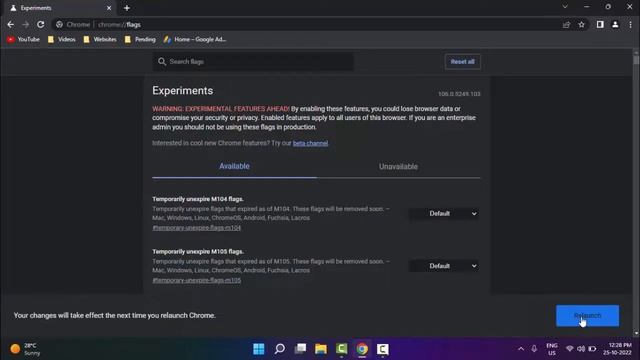Click the microphone tray icon
The height and width of the screenshot is (360, 640).
click(534, 349)
